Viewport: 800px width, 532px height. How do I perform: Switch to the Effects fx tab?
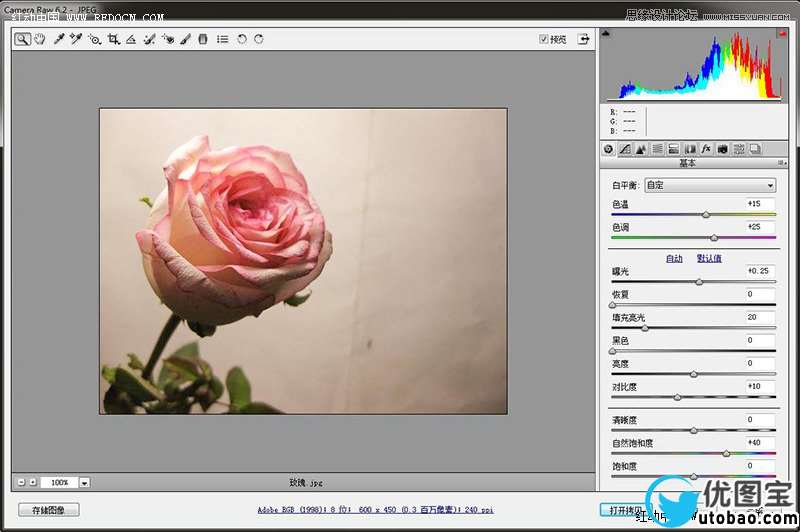706,149
